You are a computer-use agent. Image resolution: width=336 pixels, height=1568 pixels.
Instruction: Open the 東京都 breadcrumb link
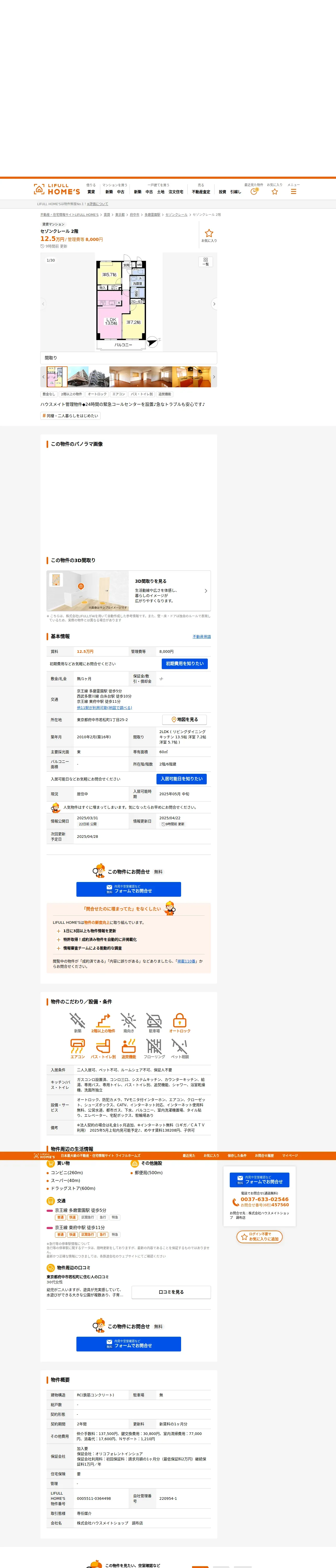click(x=120, y=215)
